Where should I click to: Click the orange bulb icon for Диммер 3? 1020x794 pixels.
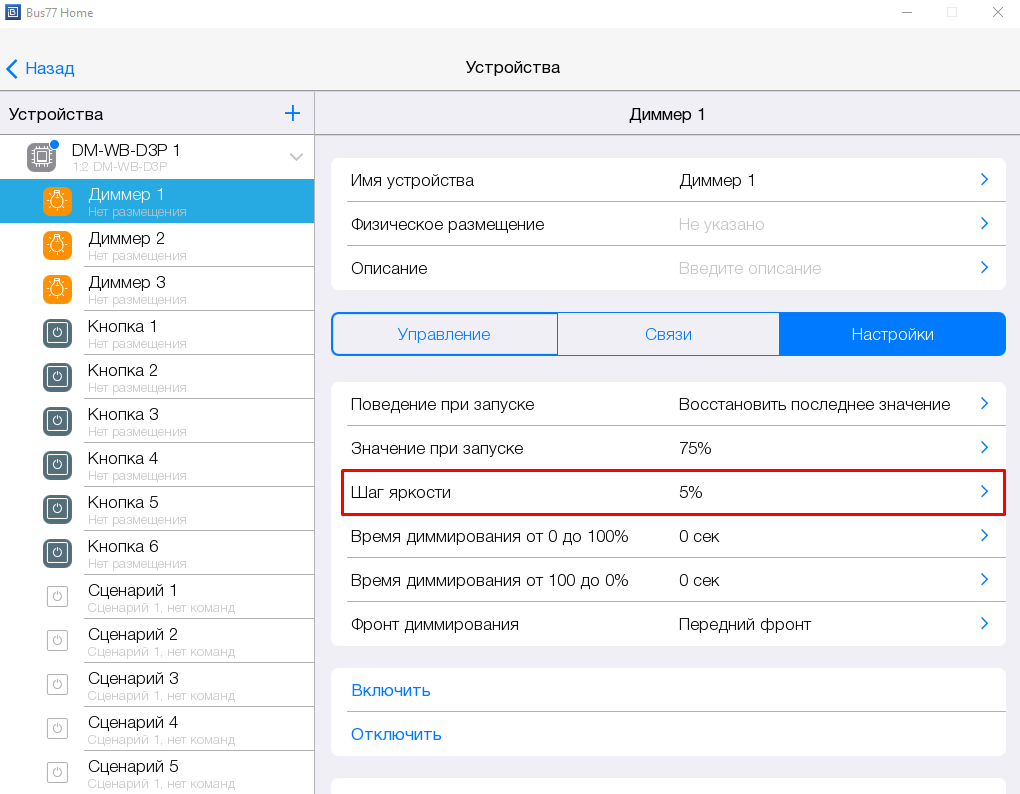pos(57,289)
